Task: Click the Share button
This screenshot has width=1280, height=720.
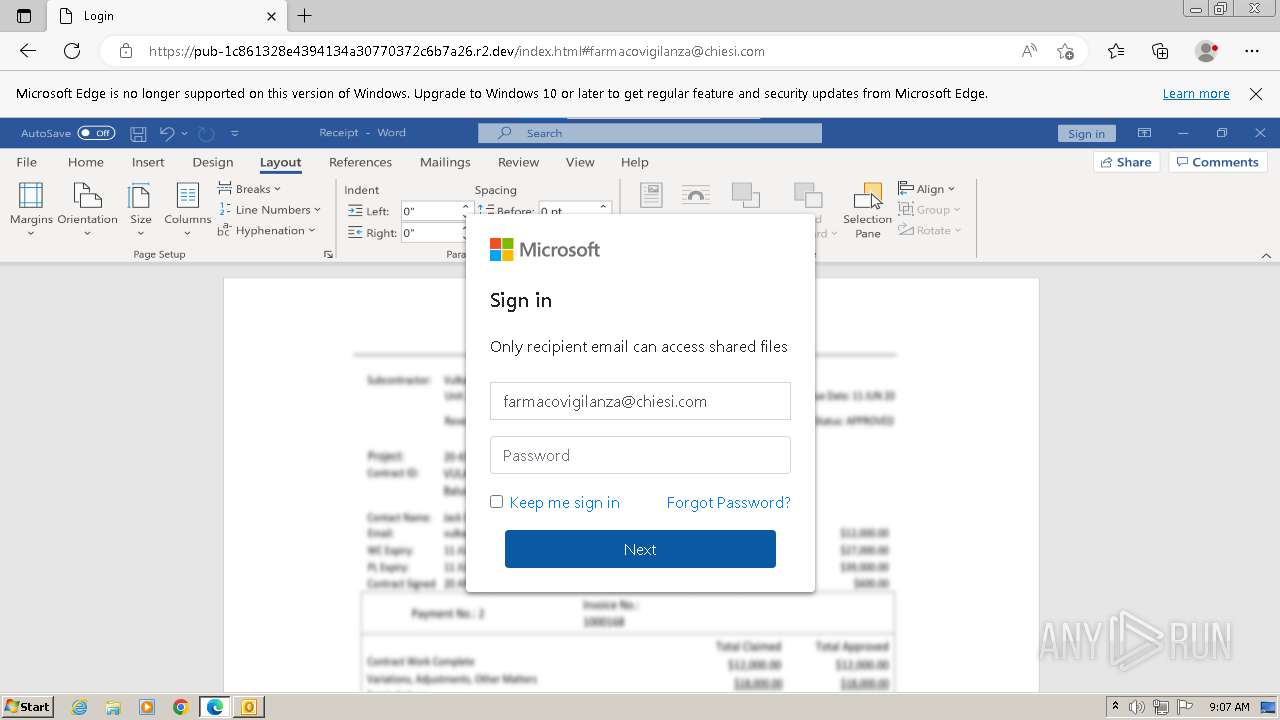Action: pos(1126,162)
